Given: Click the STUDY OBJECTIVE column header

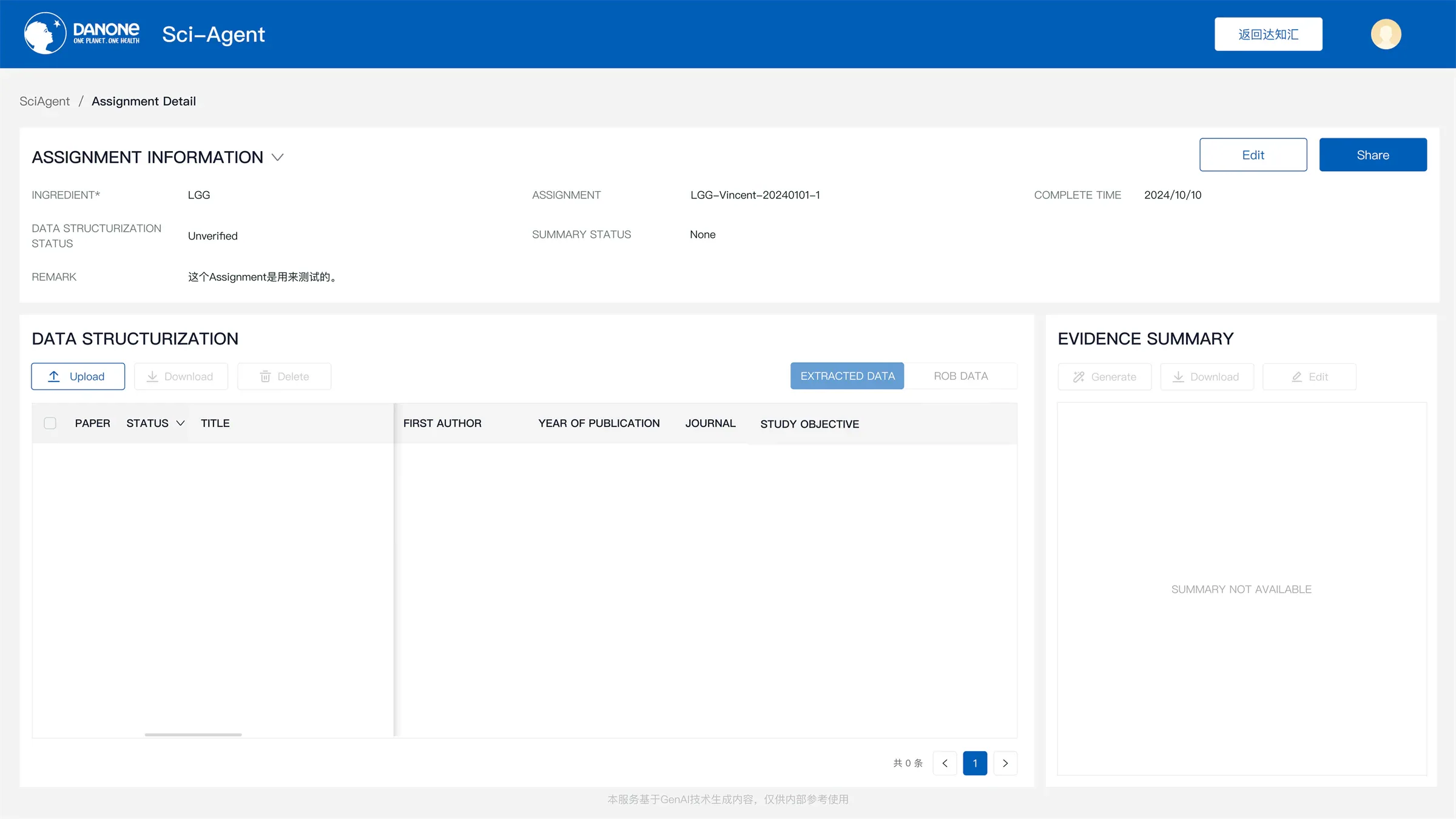Looking at the screenshot, I should coord(809,423).
